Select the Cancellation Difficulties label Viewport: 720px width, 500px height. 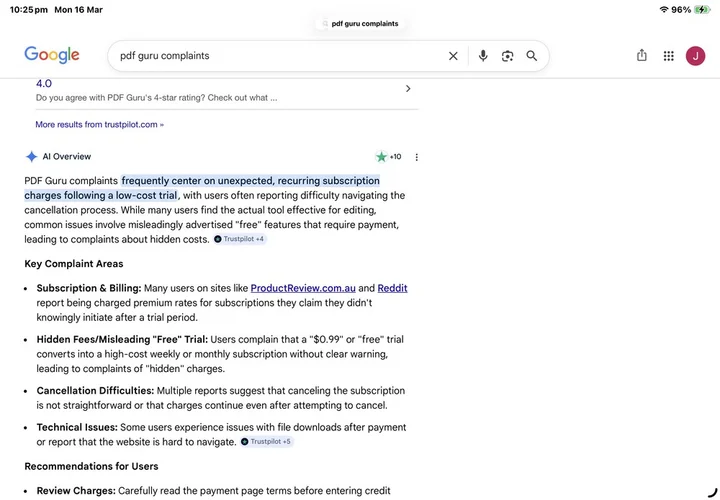pos(96,391)
